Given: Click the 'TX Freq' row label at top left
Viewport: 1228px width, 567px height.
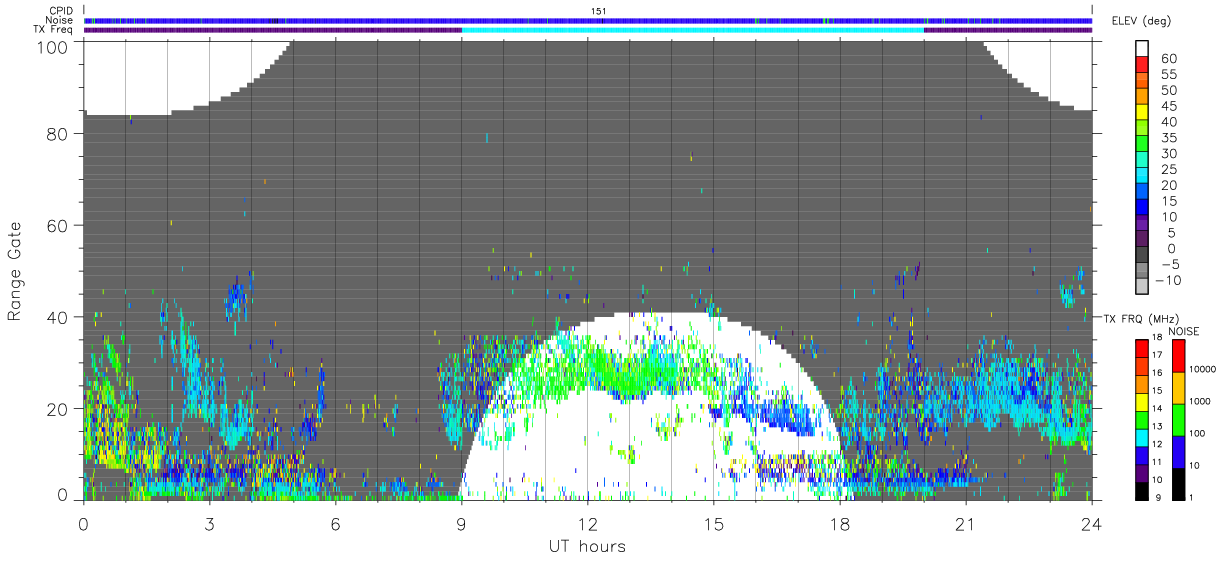Looking at the screenshot, I should pos(54,29).
